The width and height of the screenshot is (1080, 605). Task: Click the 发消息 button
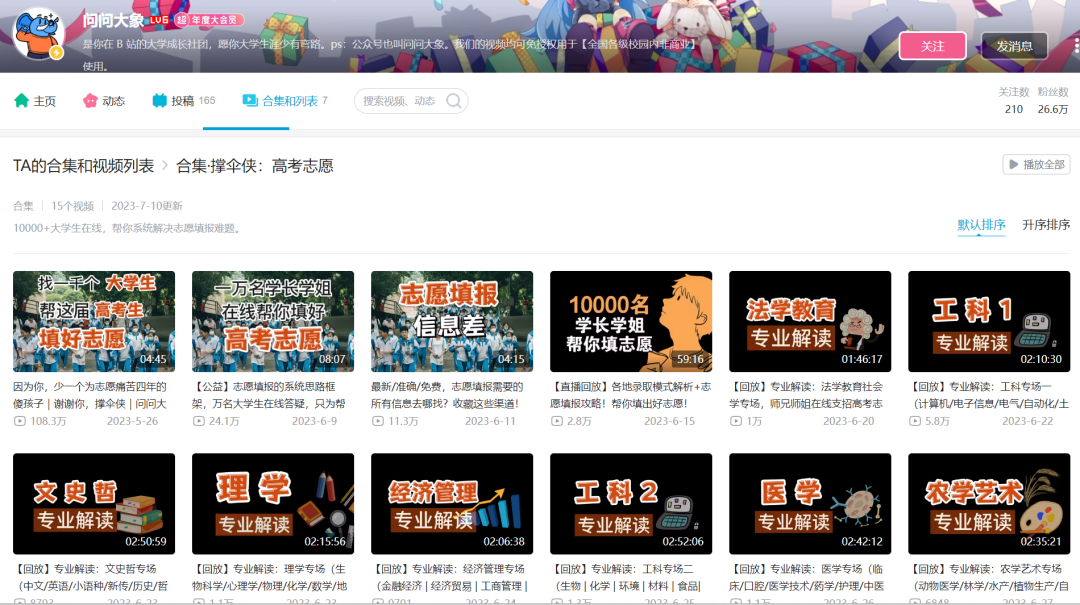1014,45
